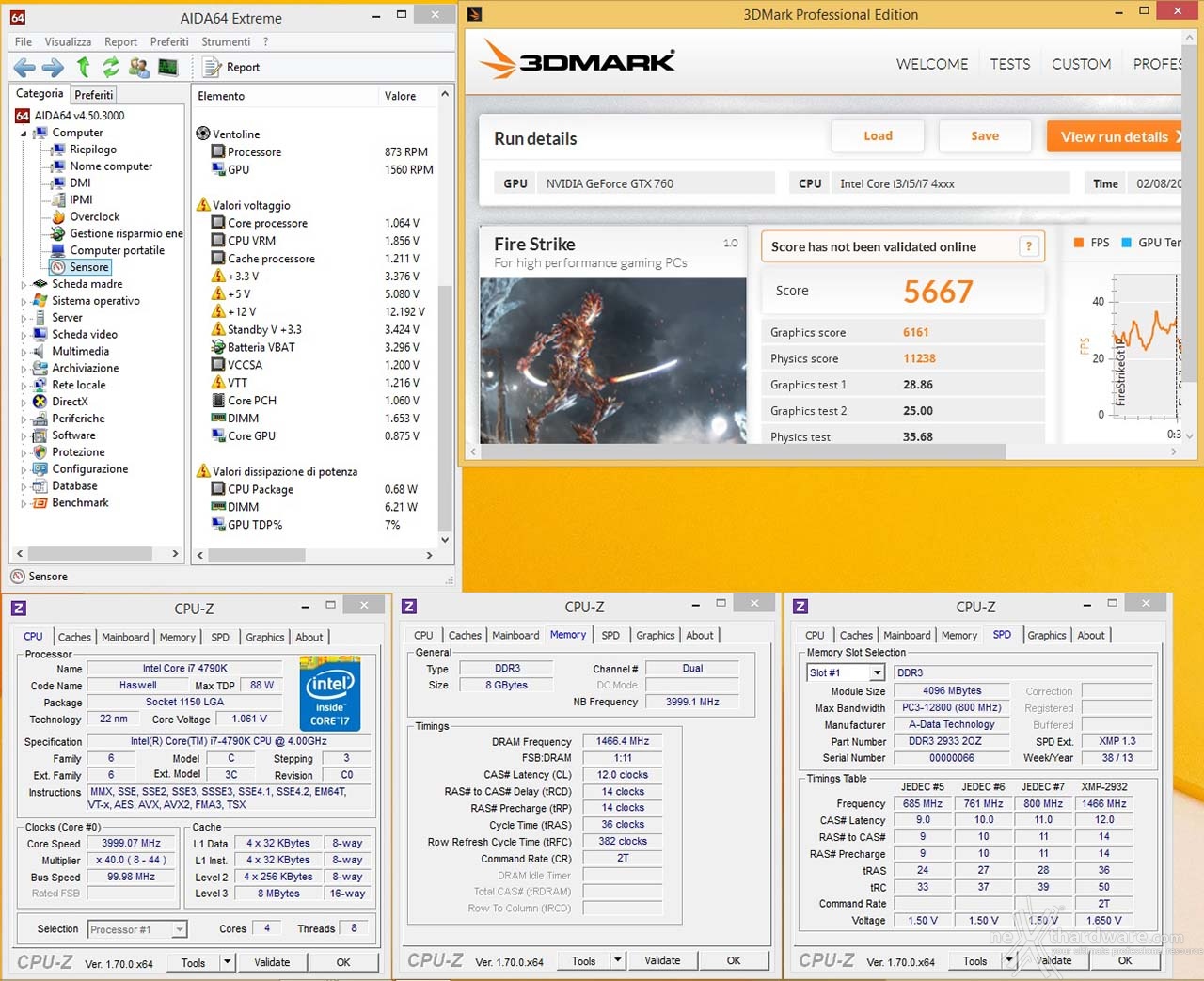Expand the Scheda madre tree node
This screenshot has height=981, width=1204.
(24, 284)
